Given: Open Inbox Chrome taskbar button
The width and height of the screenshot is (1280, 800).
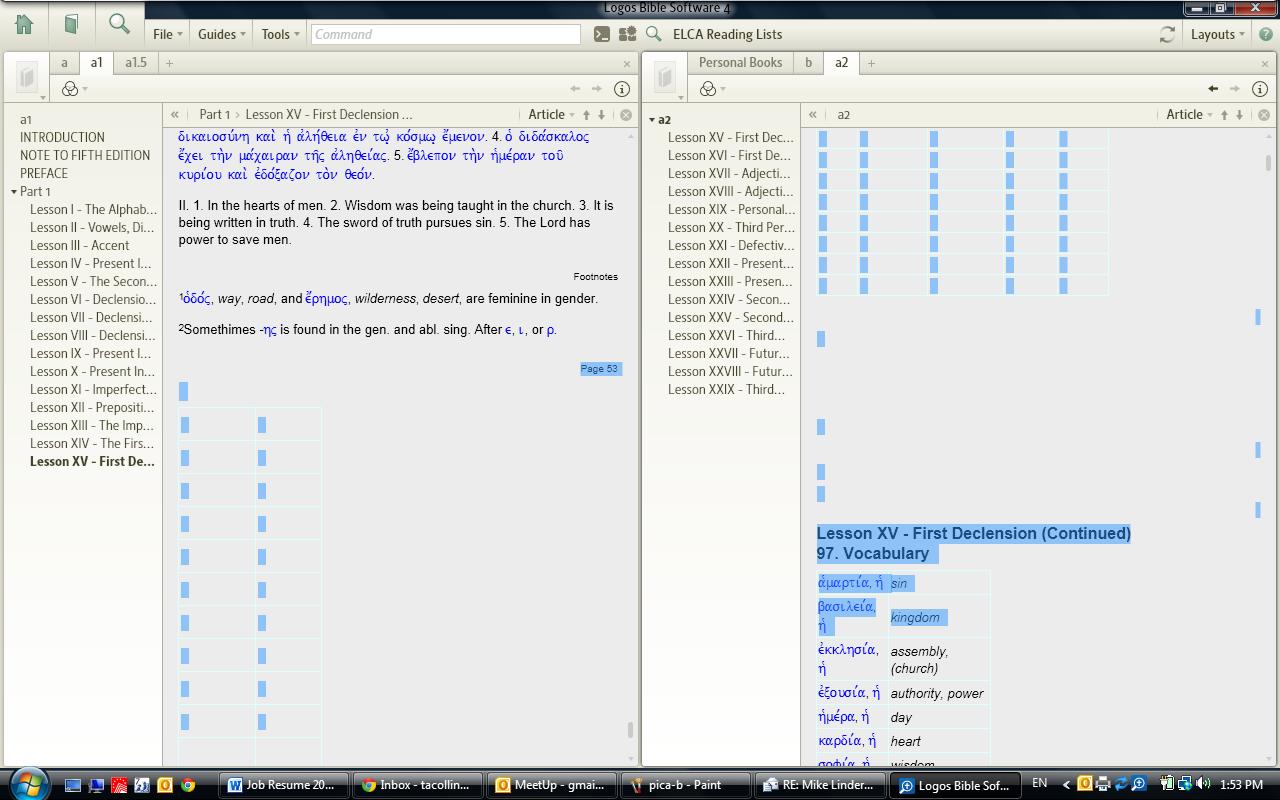Looking at the screenshot, I should pyautogui.click(x=418, y=785).
